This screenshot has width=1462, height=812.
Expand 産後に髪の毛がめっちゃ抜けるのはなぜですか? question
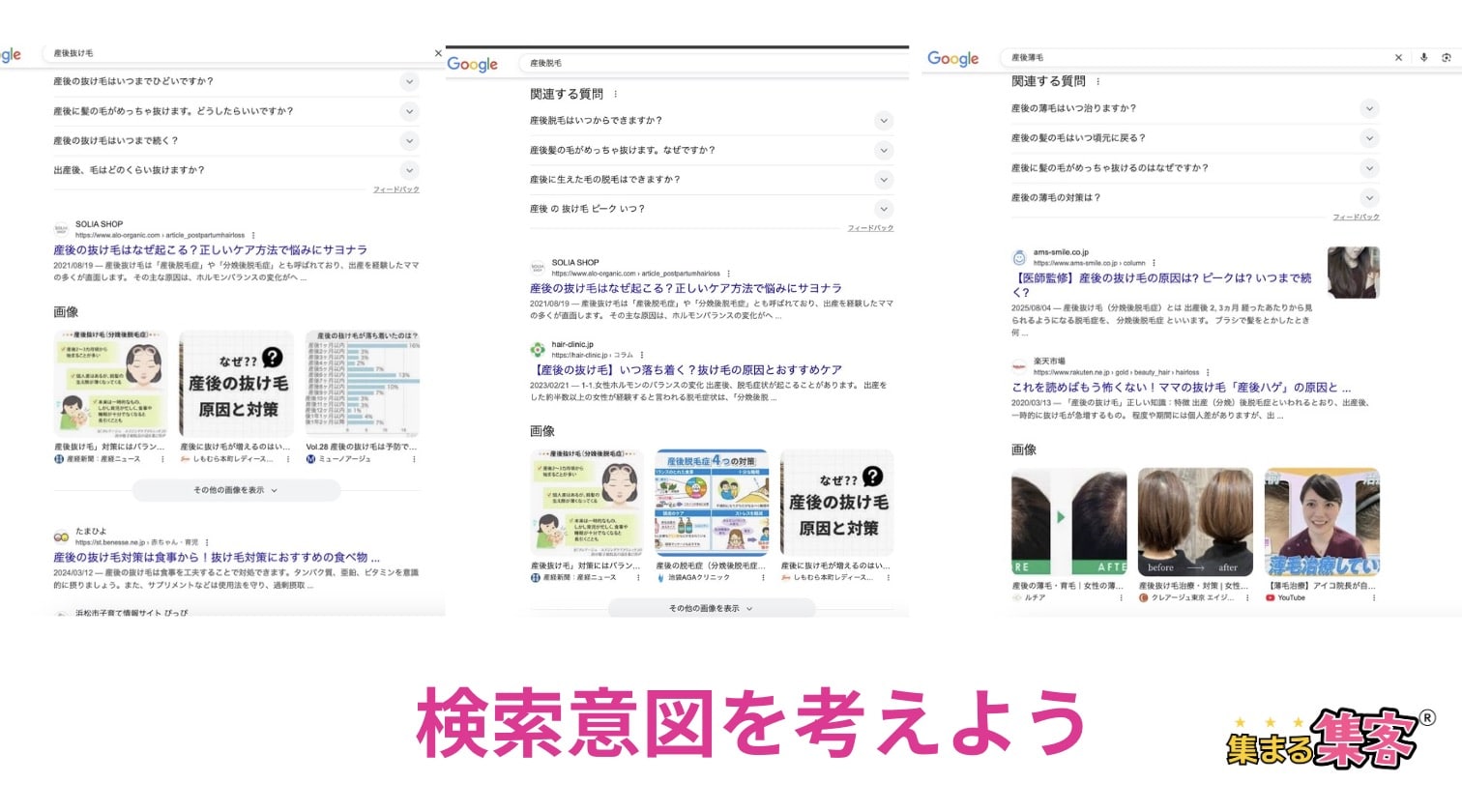tap(1369, 168)
